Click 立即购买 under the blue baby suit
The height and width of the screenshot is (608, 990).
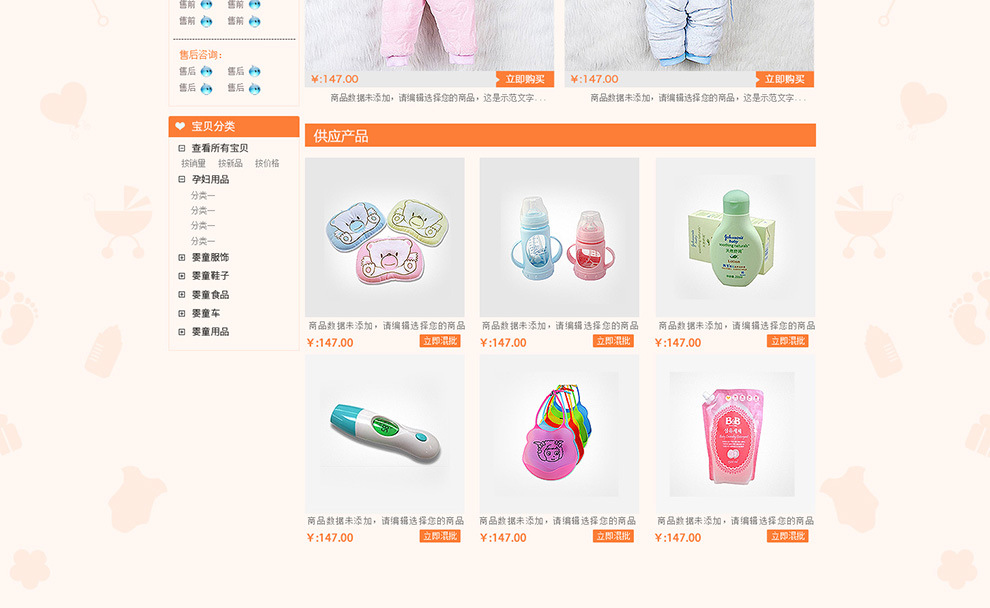pyautogui.click(x=784, y=79)
